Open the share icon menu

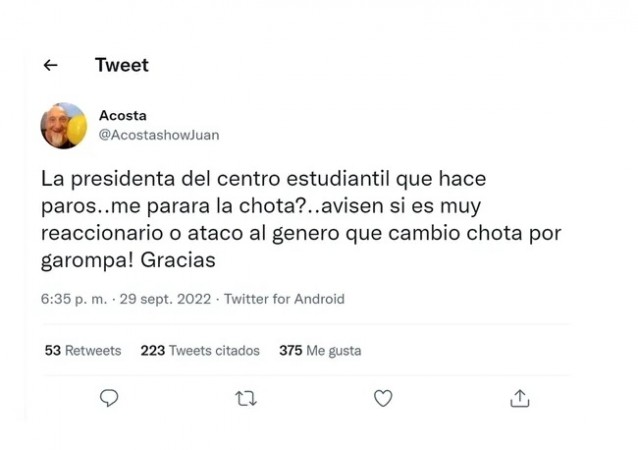click(519, 398)
